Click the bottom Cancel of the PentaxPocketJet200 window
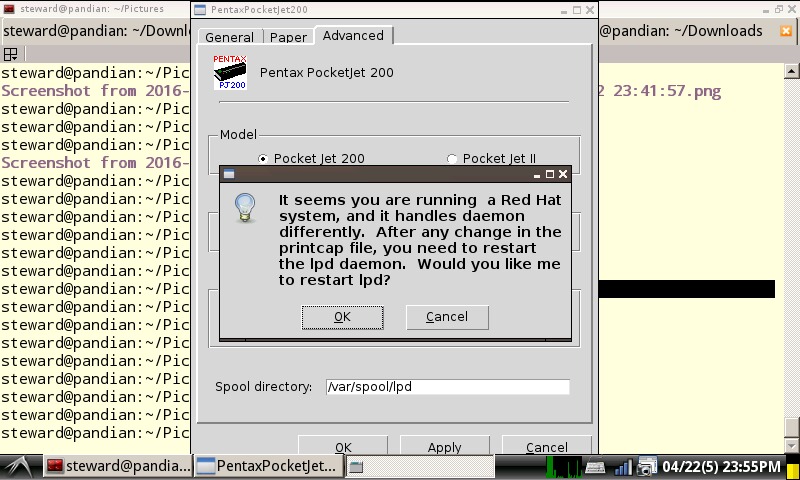 [546, 447]
